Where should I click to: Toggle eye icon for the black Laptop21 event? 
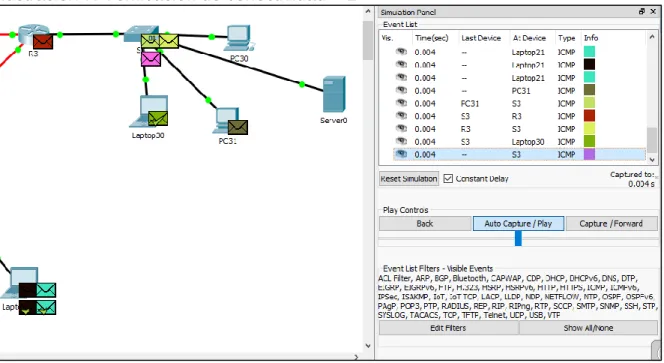coord(401,64)
